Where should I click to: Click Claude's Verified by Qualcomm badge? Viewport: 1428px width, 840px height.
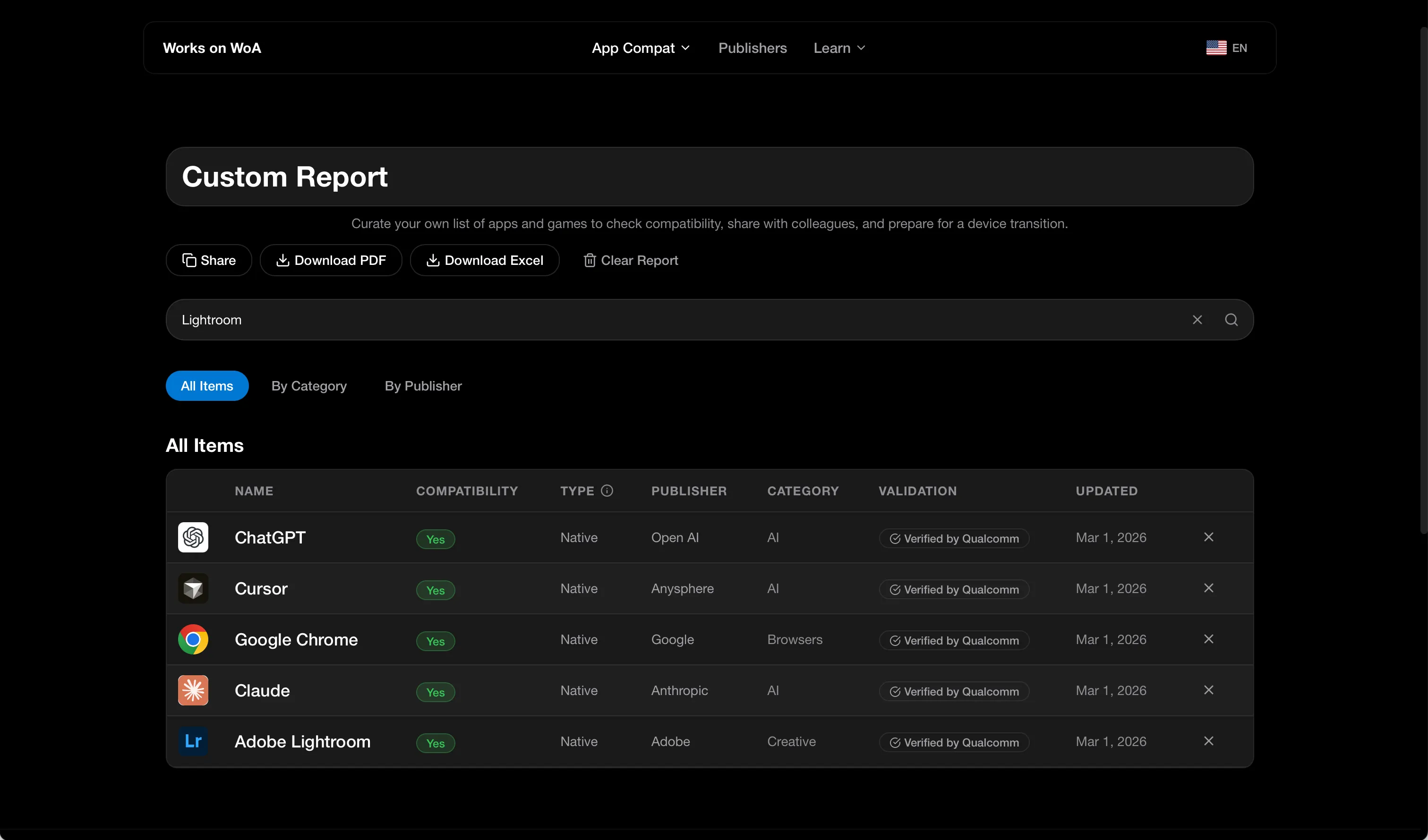pyautogui.click(x=954, y=691)
